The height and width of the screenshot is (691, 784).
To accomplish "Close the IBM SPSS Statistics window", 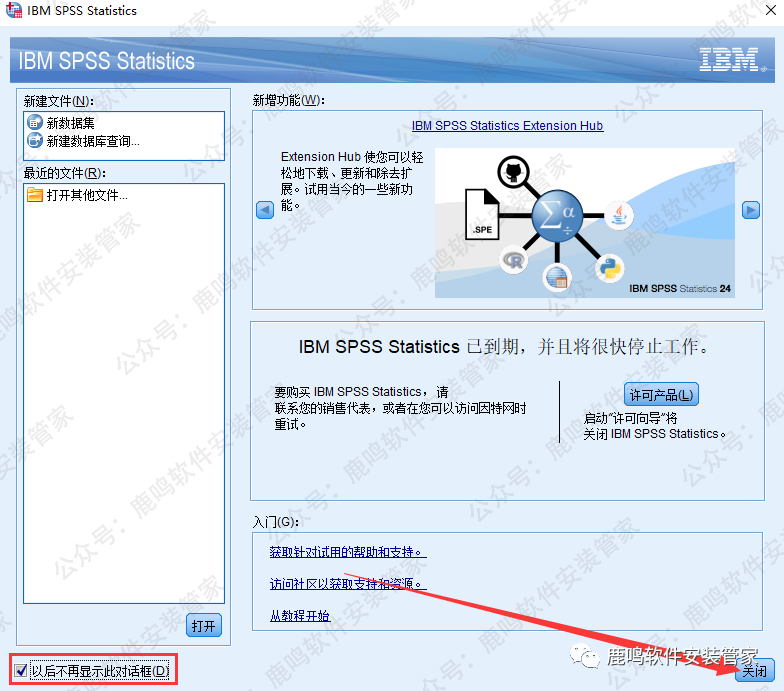I will click(770, 10).
